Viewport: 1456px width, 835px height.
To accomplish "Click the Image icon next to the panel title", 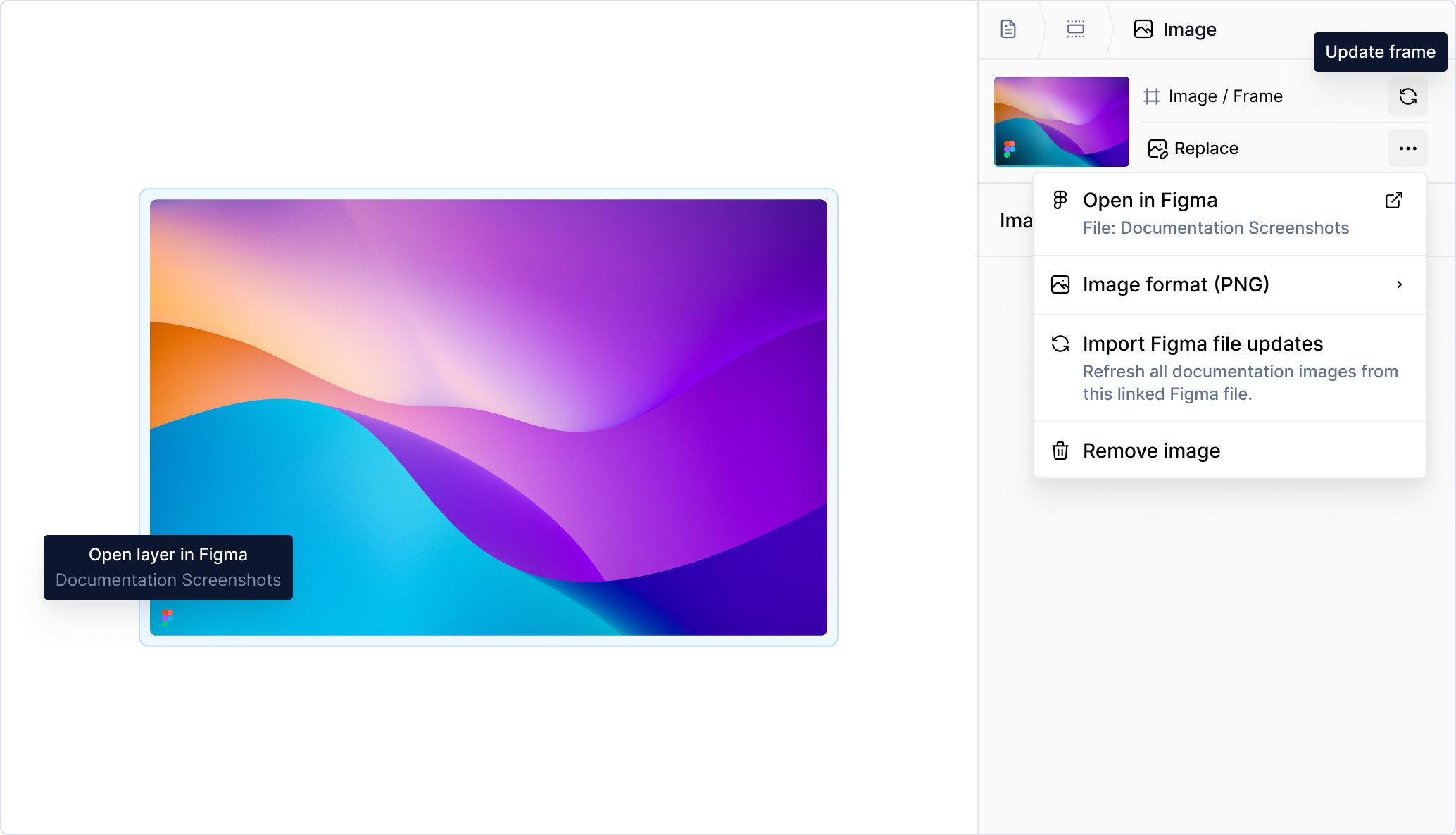I will click(1143, 29).
